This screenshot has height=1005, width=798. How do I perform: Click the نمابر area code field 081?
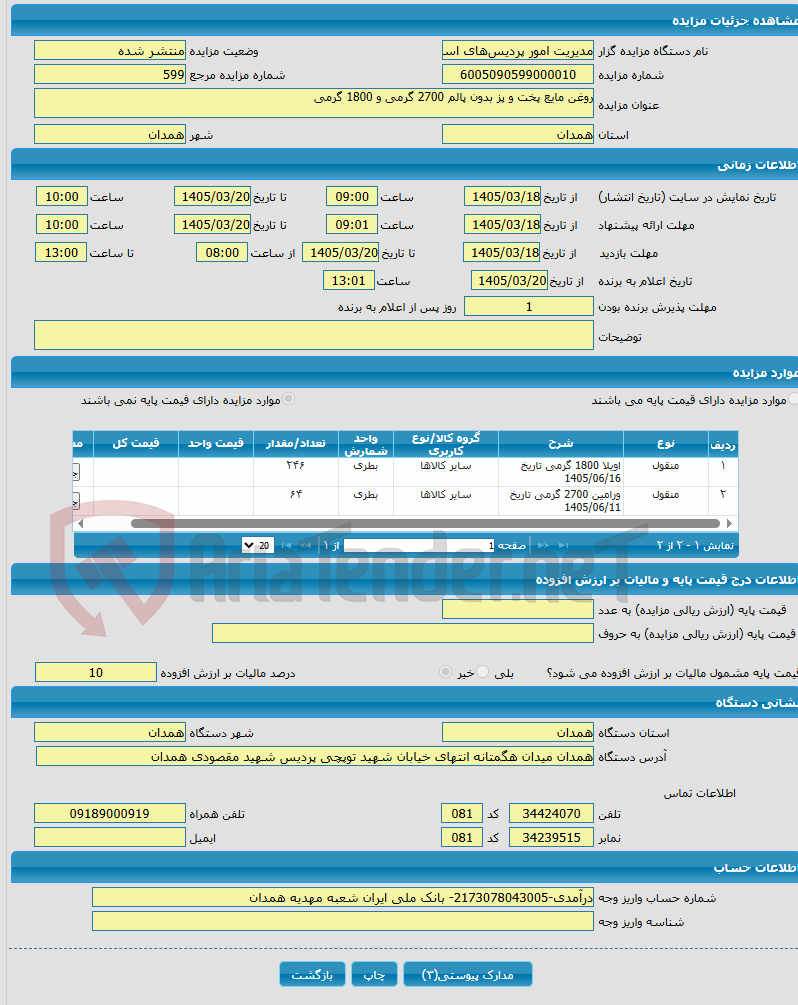tap(462, 838)
